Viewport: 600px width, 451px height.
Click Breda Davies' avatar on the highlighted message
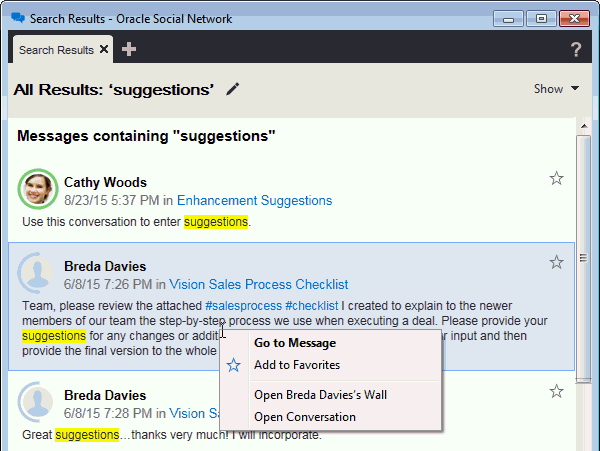(x=38, y=273)
